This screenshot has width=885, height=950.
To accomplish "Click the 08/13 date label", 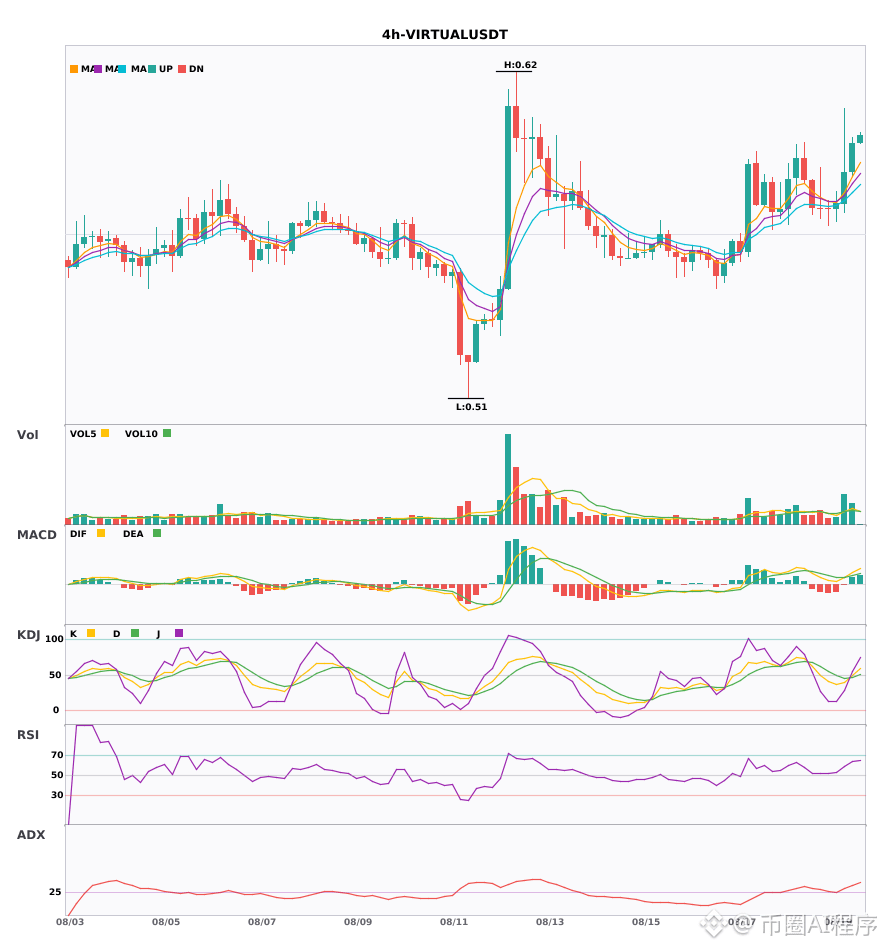I will pos(550,922).
